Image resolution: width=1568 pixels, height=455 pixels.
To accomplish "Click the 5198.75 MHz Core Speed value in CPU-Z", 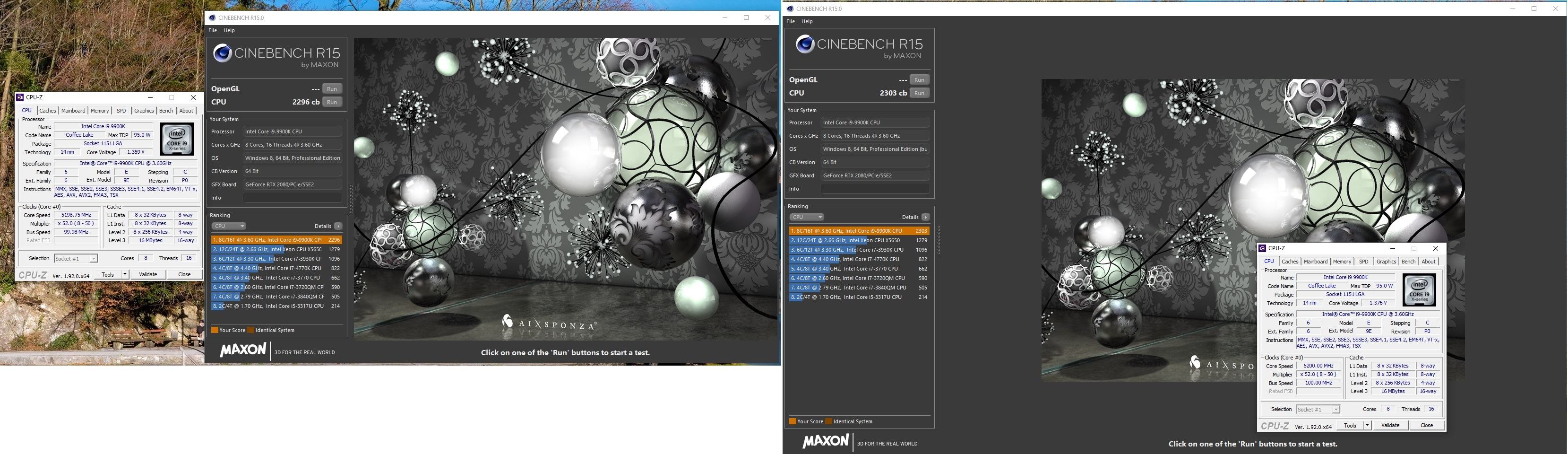I will 76,216.
